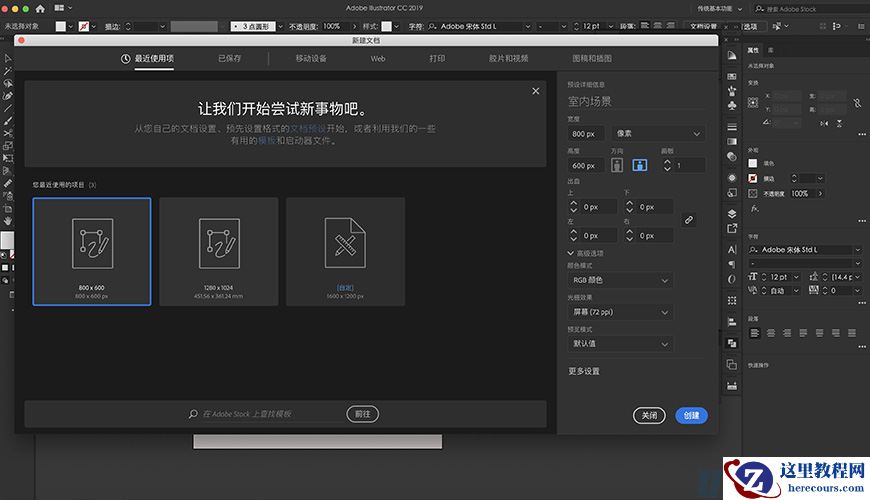Open the Appearance panel sun icon
870x500 pixels.
(x=732, y=178)
